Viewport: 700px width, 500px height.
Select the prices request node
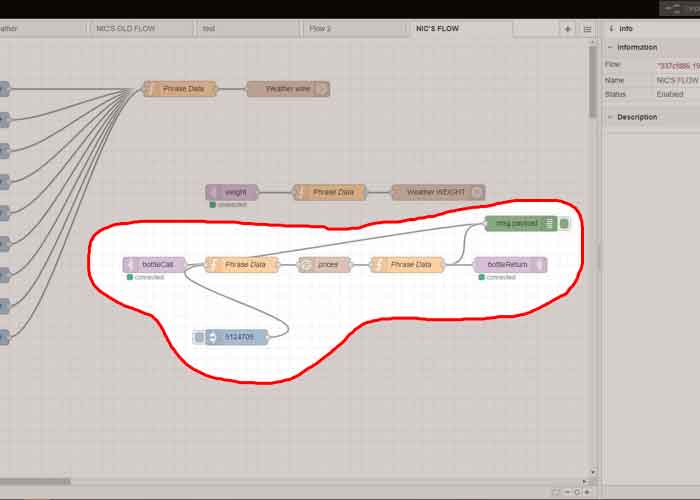(x=325, y=265)
